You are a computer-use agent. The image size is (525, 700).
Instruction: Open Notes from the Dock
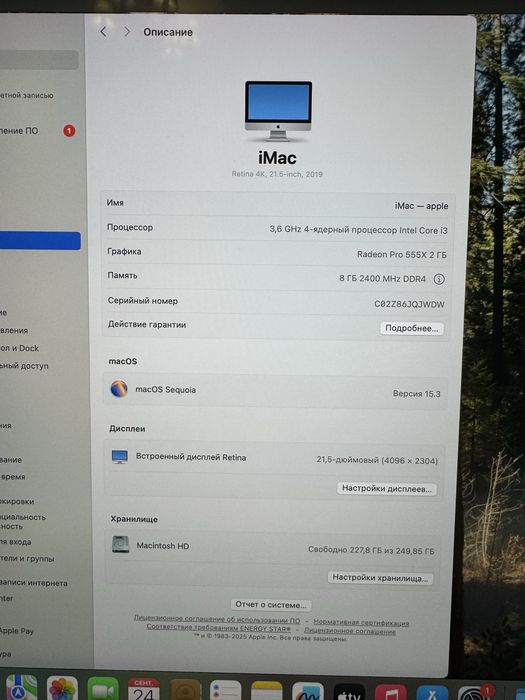pos(267,691)
